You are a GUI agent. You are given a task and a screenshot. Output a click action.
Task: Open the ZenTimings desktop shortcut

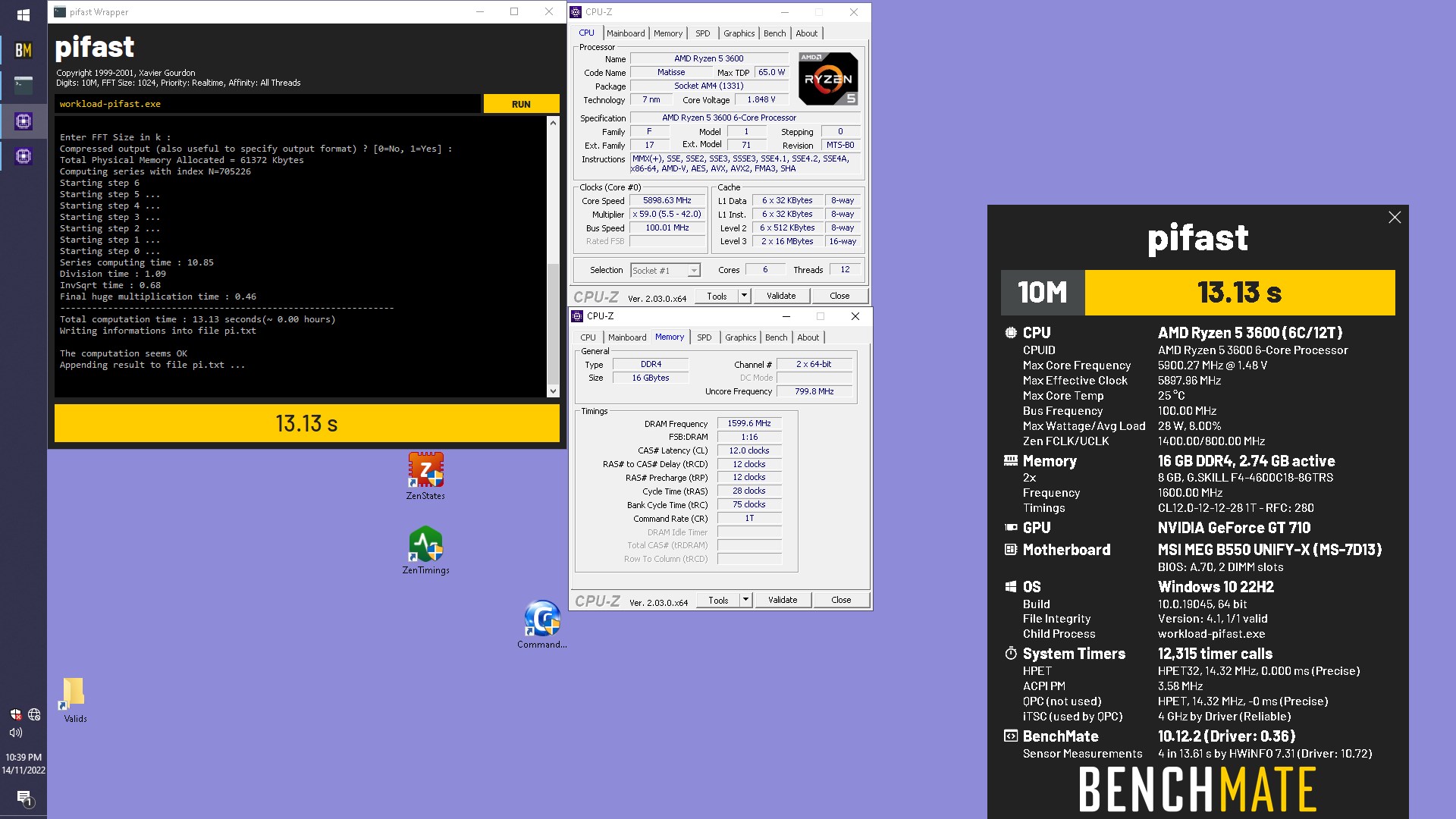click(425, 550)
